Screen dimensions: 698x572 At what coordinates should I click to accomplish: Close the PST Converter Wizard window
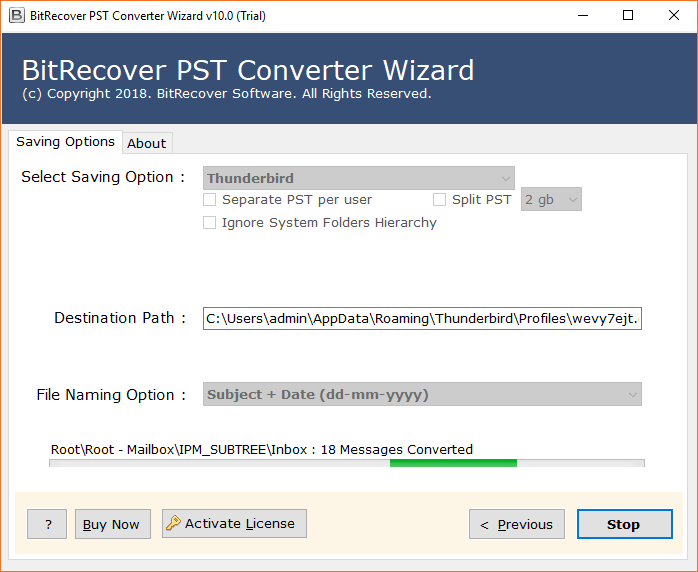point(674,16)
